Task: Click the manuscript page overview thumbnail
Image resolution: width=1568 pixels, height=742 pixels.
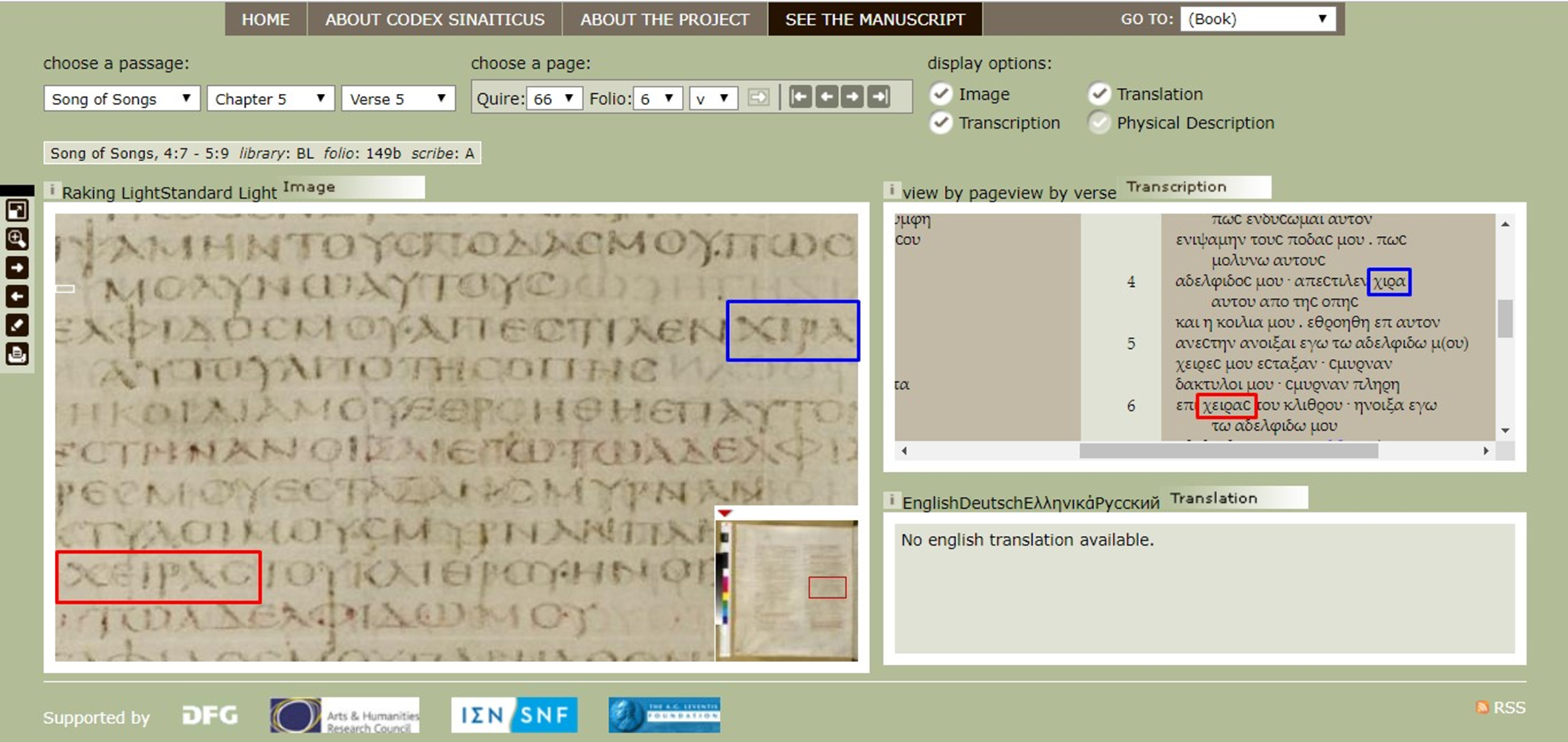Action: (x=786, y=589)
